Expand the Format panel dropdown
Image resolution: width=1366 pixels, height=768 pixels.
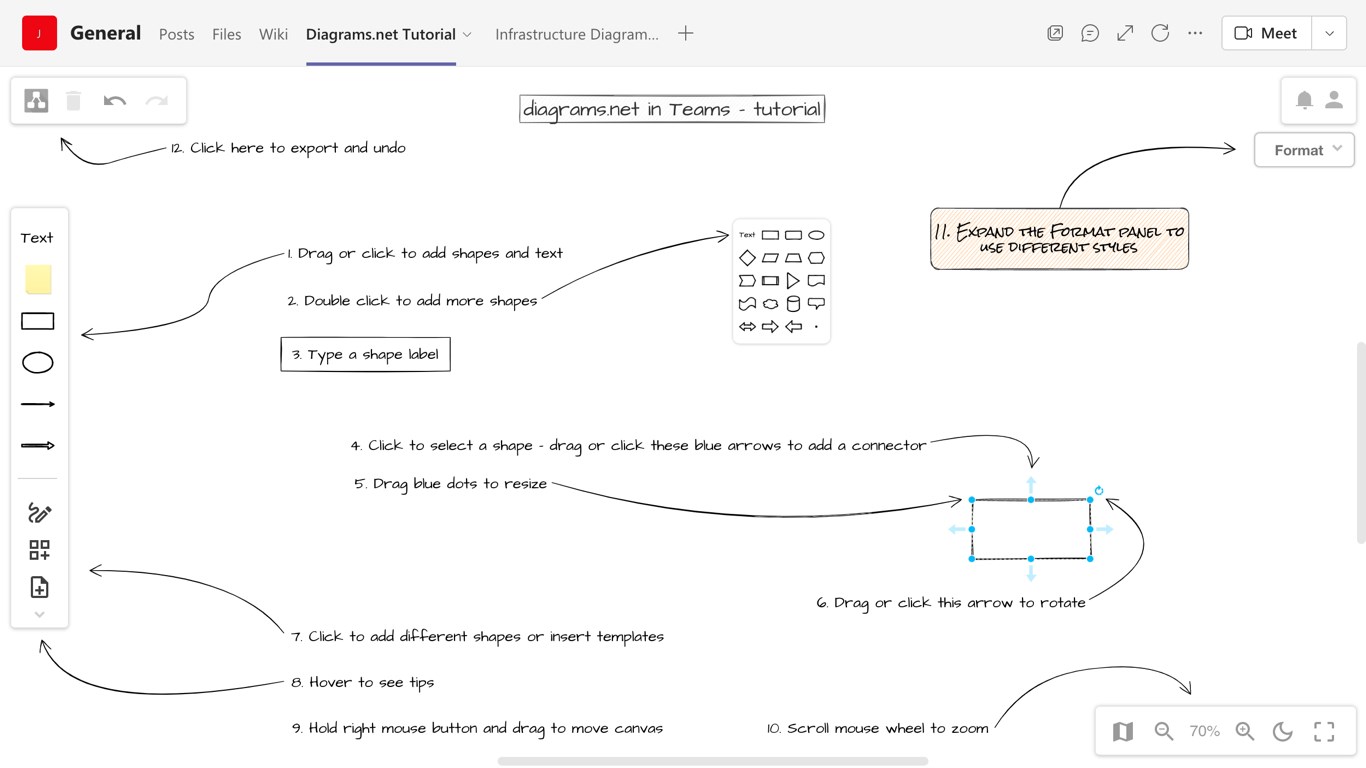(1305, 150)
